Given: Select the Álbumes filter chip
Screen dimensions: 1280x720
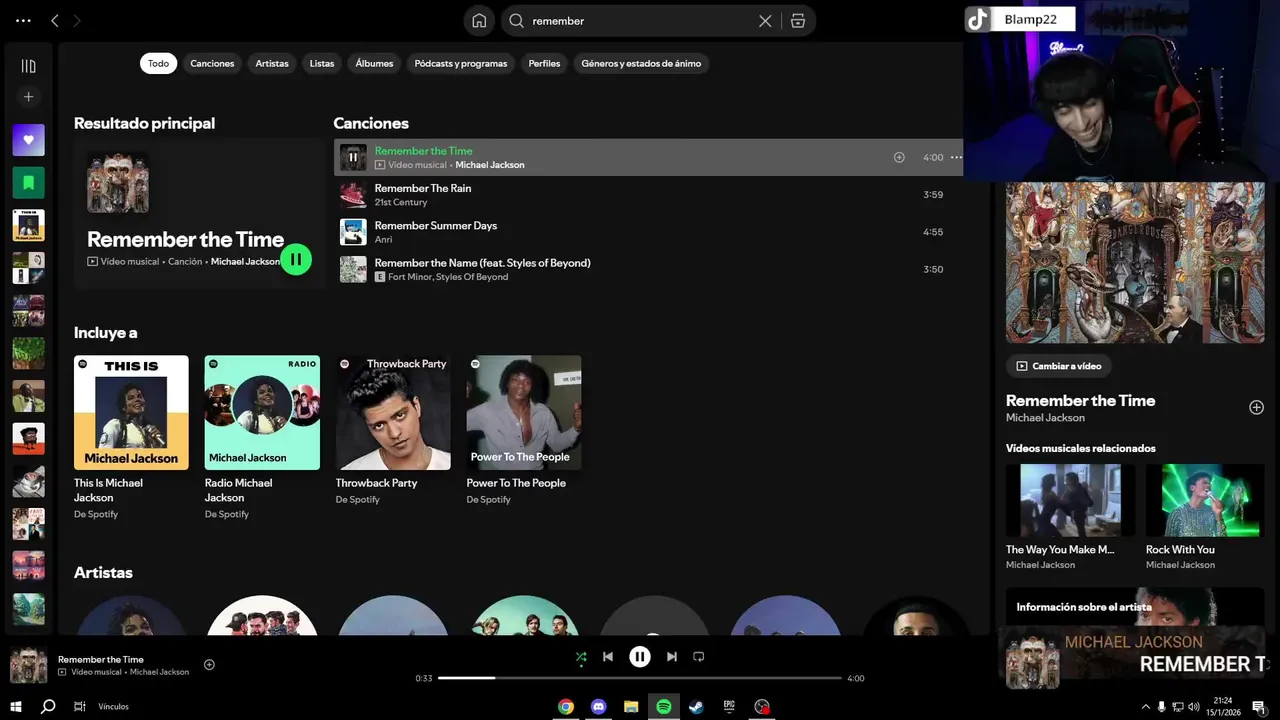Looking at the screenshot, I should (374, 63).
